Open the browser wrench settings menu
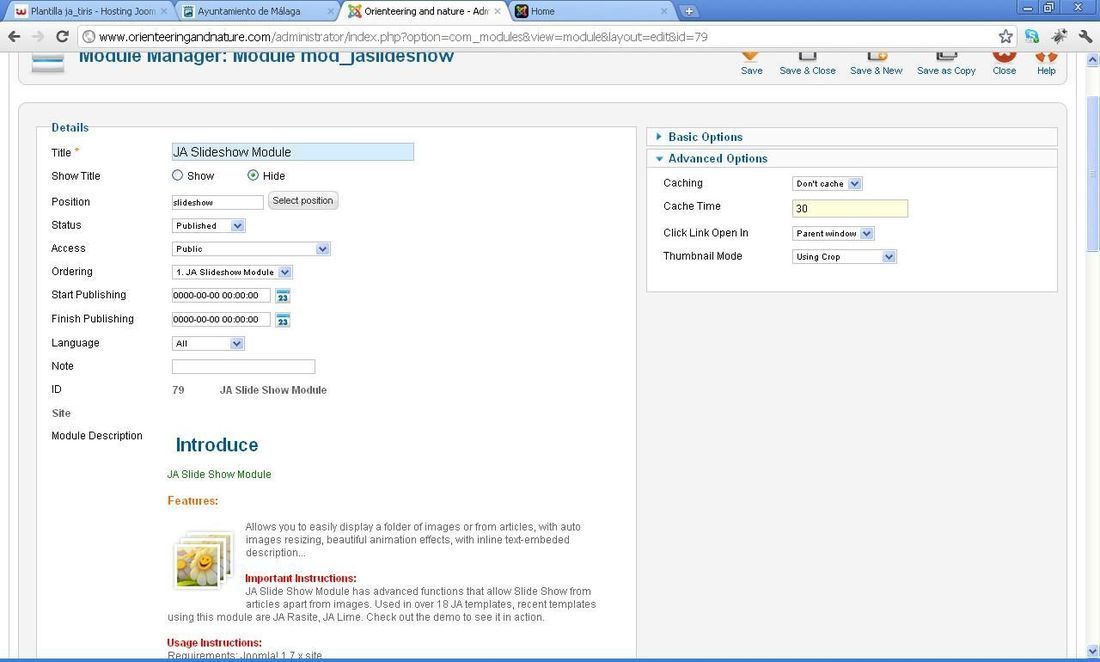 pos(1085,36)
